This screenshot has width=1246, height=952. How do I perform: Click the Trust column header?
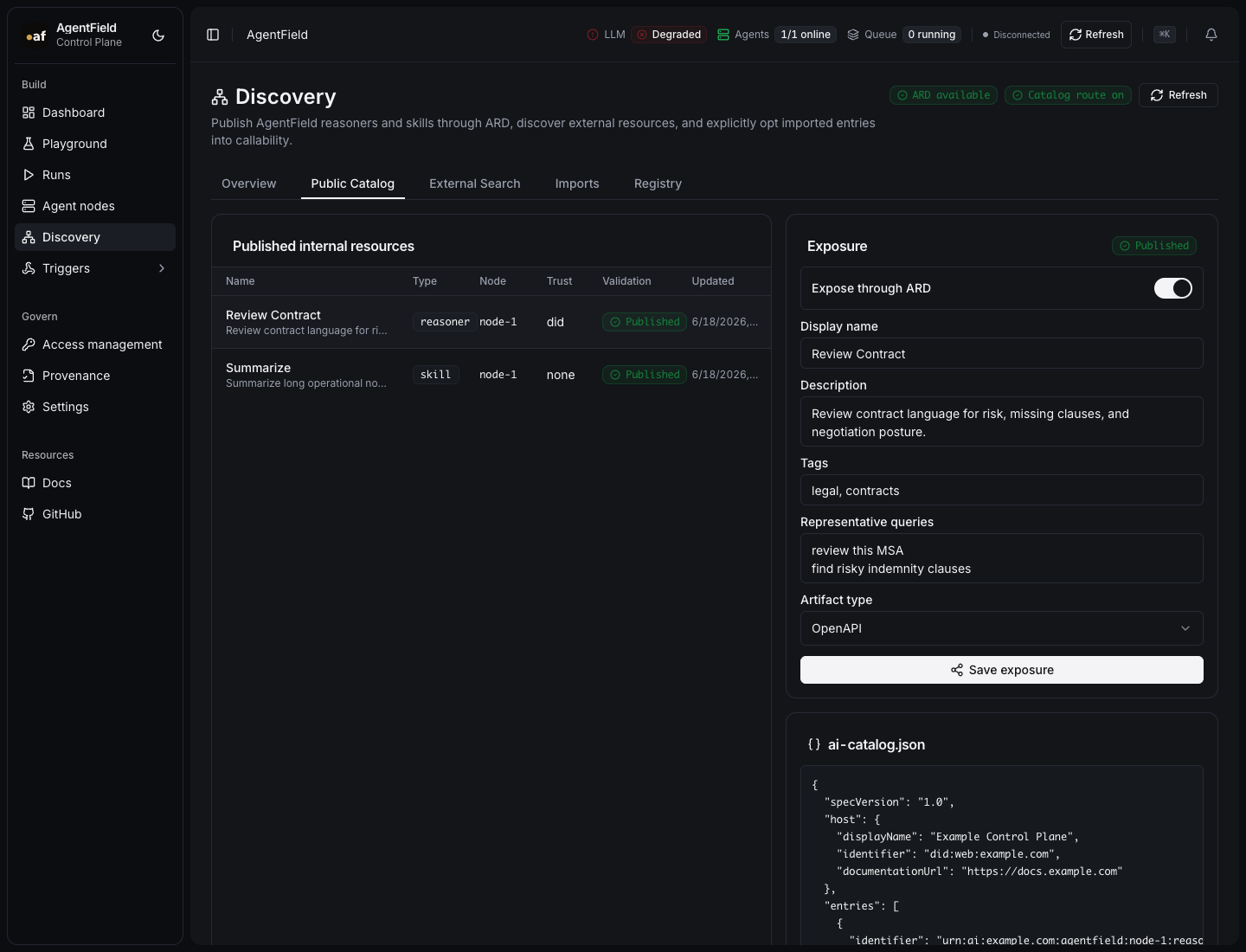pyautogui.click(x=559, y=281)
